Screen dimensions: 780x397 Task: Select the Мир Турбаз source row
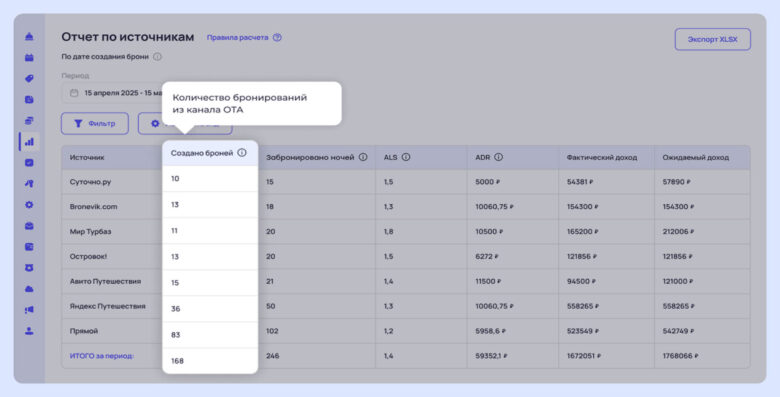point(405,232)
